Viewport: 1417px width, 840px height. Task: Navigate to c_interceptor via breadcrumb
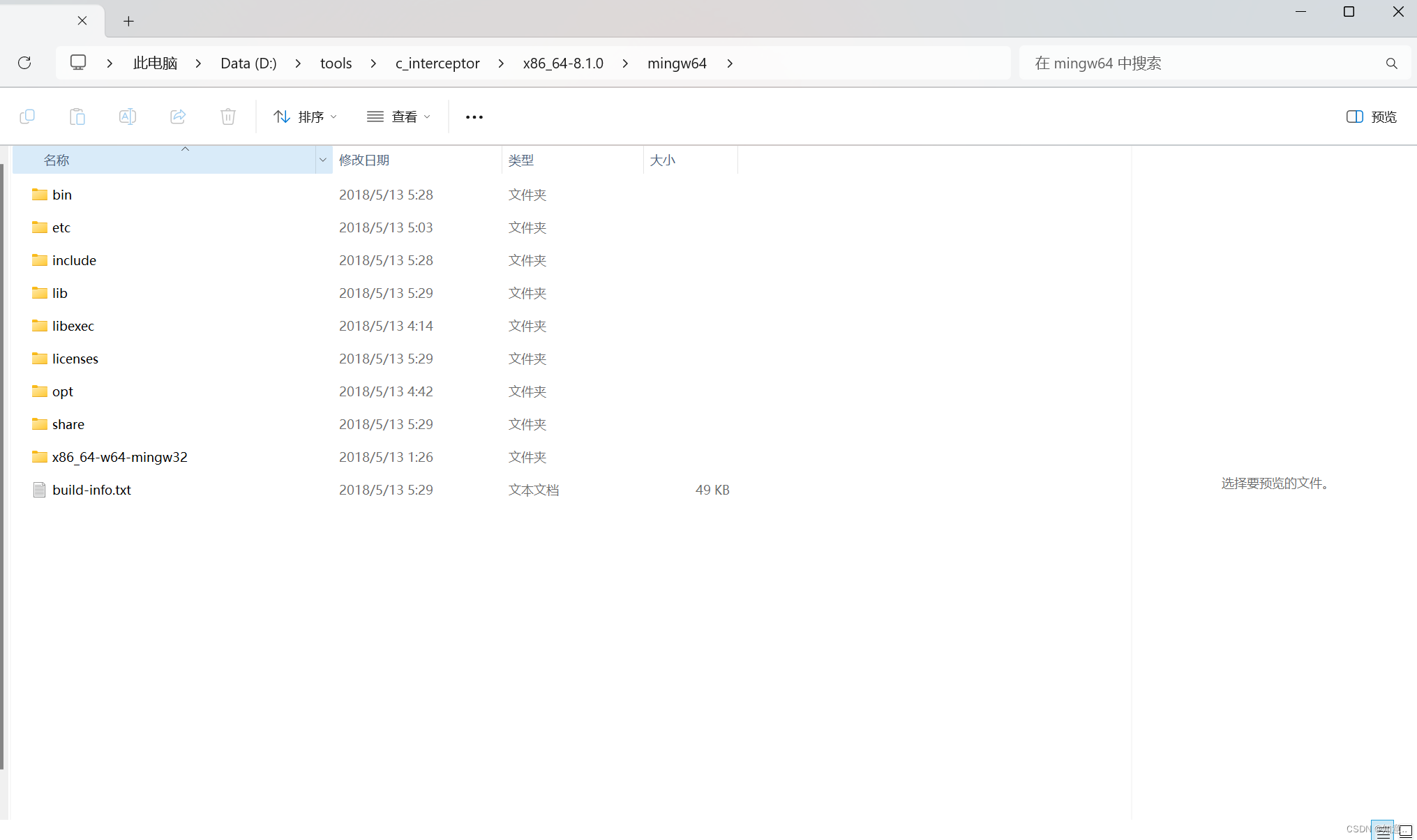click(x=437, y=63)
